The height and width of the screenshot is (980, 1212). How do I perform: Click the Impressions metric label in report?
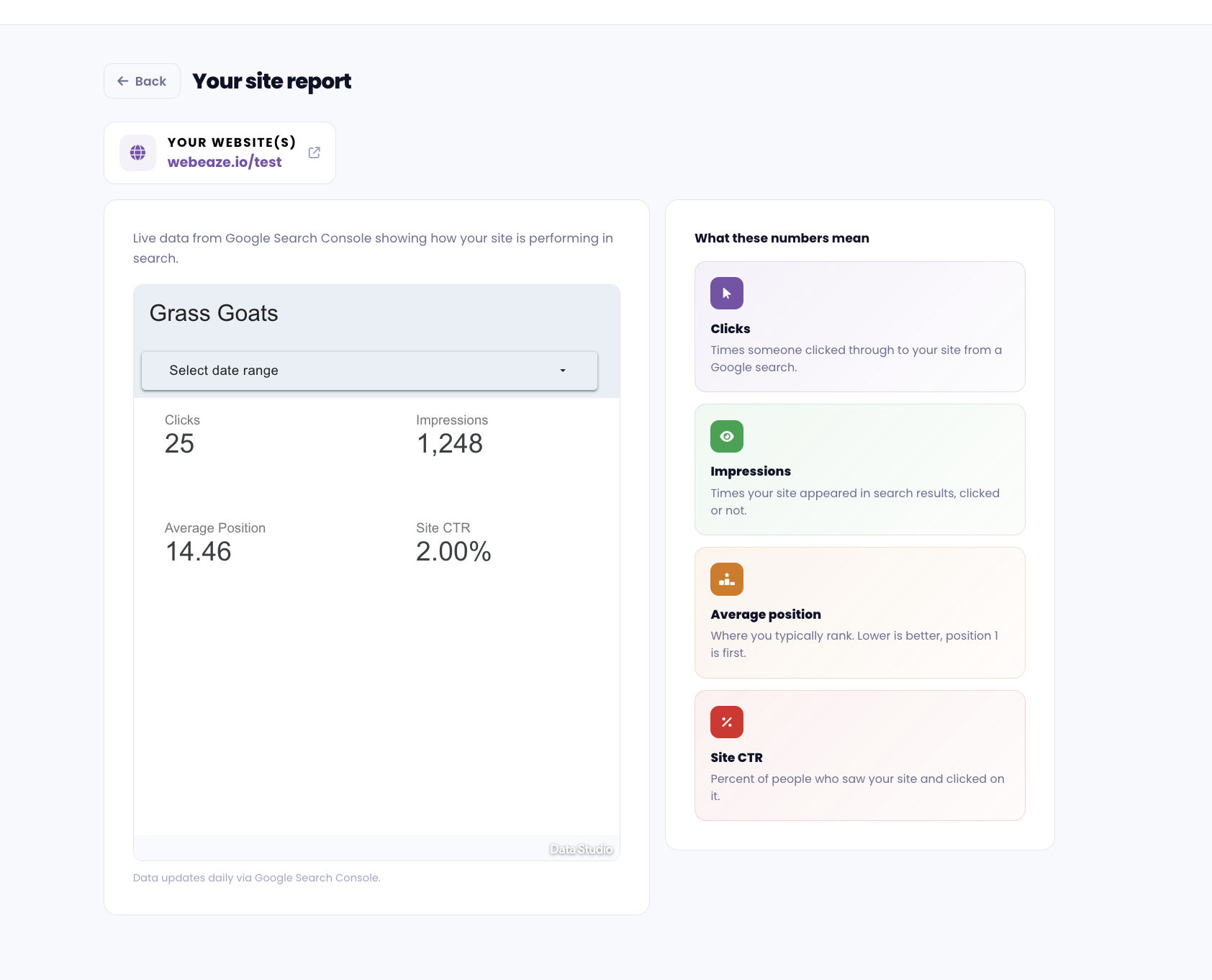(x=452, y=420)
